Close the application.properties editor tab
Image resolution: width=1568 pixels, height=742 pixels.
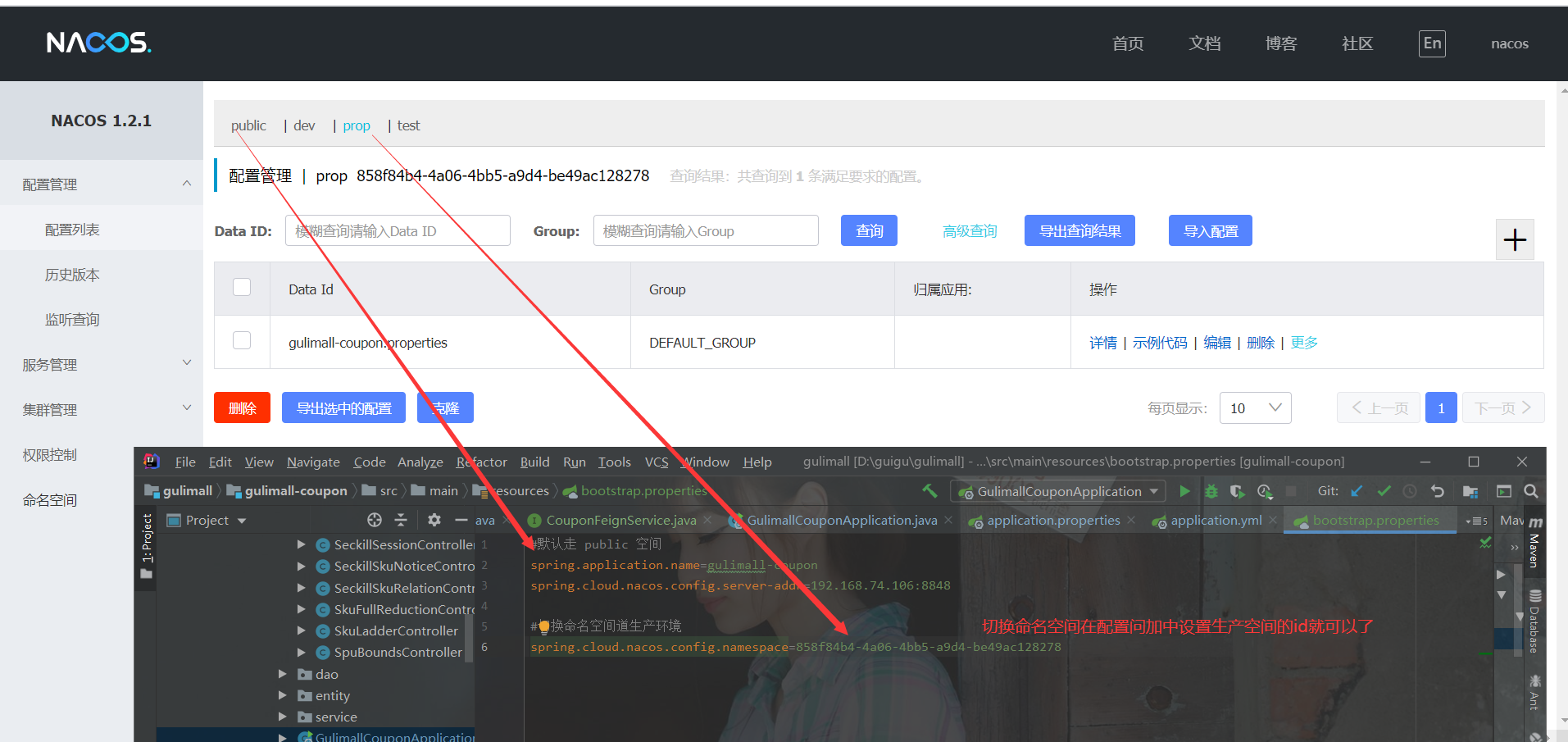(1131, 520)
